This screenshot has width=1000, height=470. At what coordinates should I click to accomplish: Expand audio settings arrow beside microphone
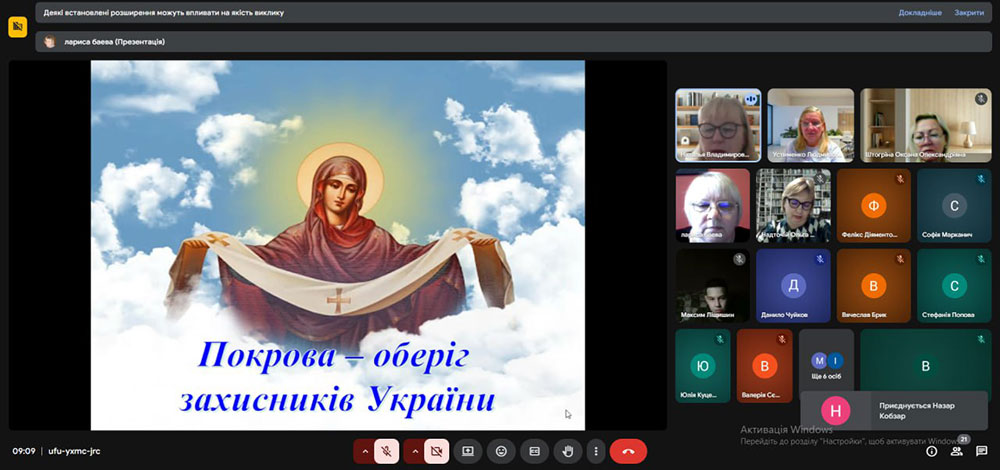pos(365,451)
